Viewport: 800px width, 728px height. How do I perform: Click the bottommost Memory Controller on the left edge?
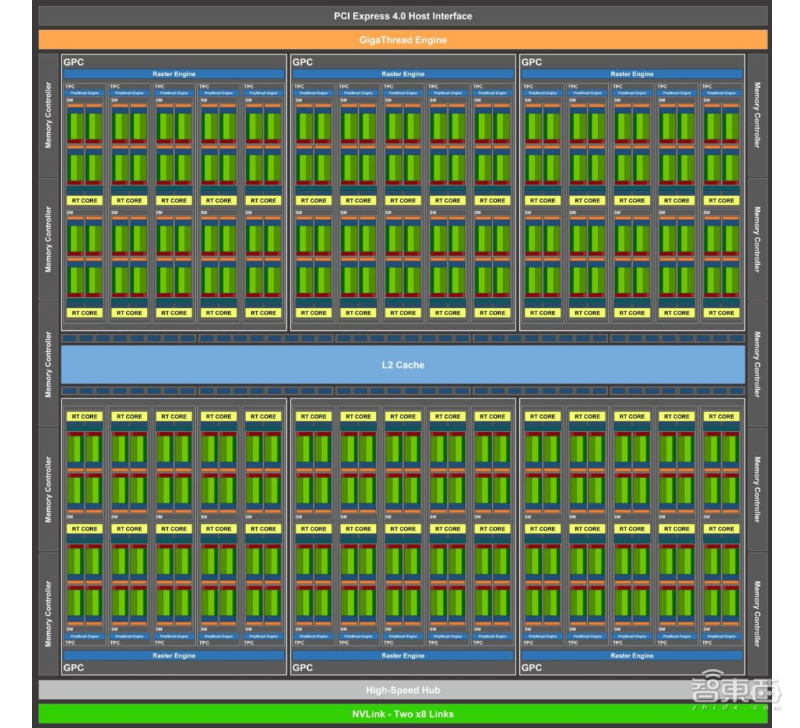(48, 614)
